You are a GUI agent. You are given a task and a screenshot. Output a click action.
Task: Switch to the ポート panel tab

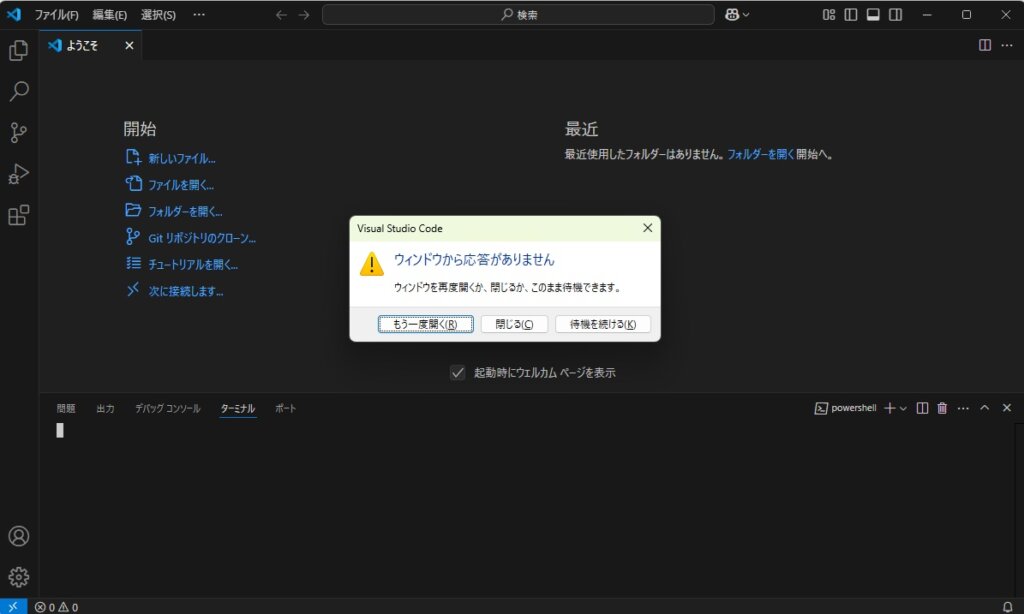285,408
